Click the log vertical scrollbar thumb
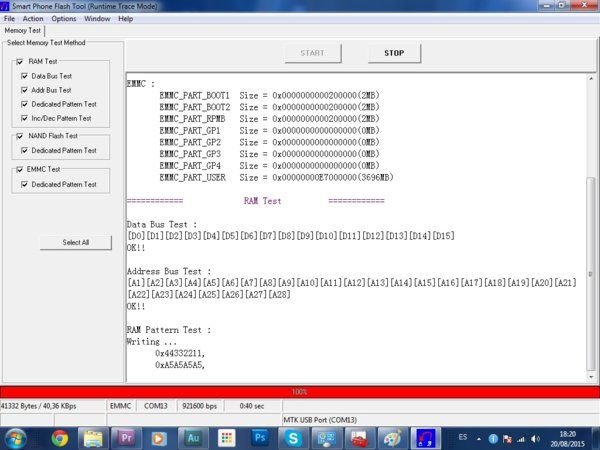The height and width of the screenshot is (450, 600). 591,274
